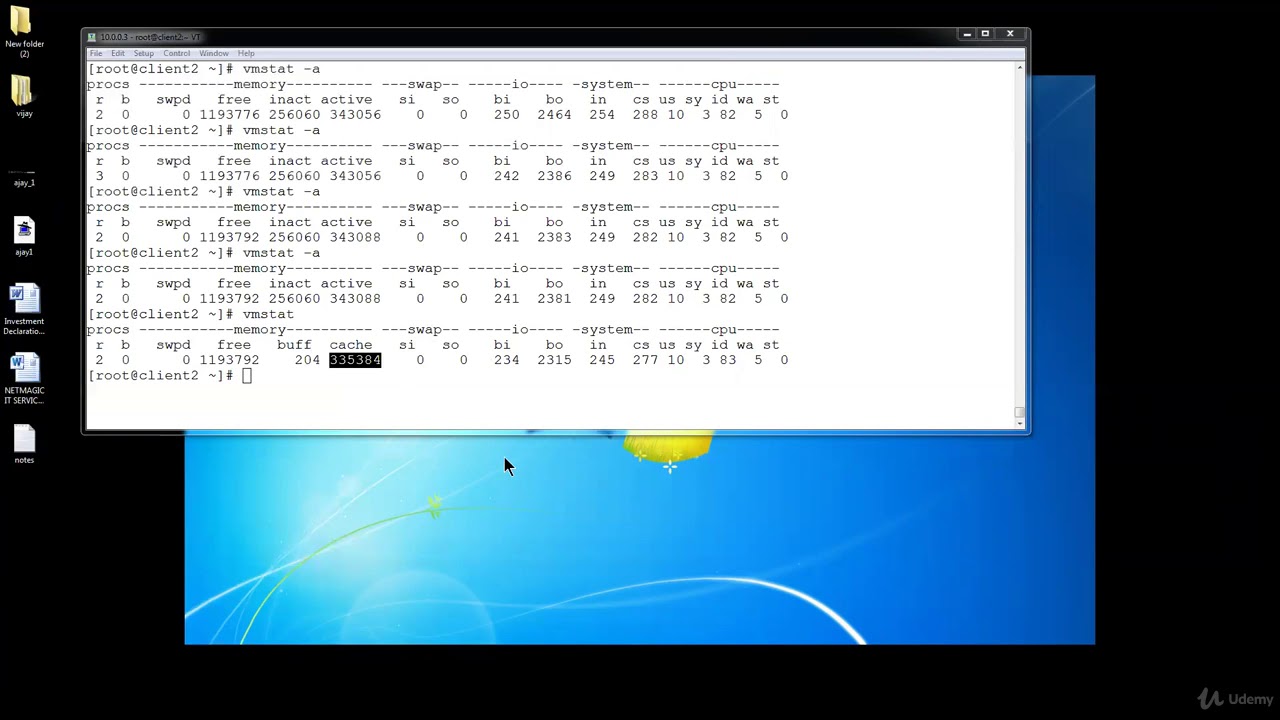Open the Window menu

point(214,53)
